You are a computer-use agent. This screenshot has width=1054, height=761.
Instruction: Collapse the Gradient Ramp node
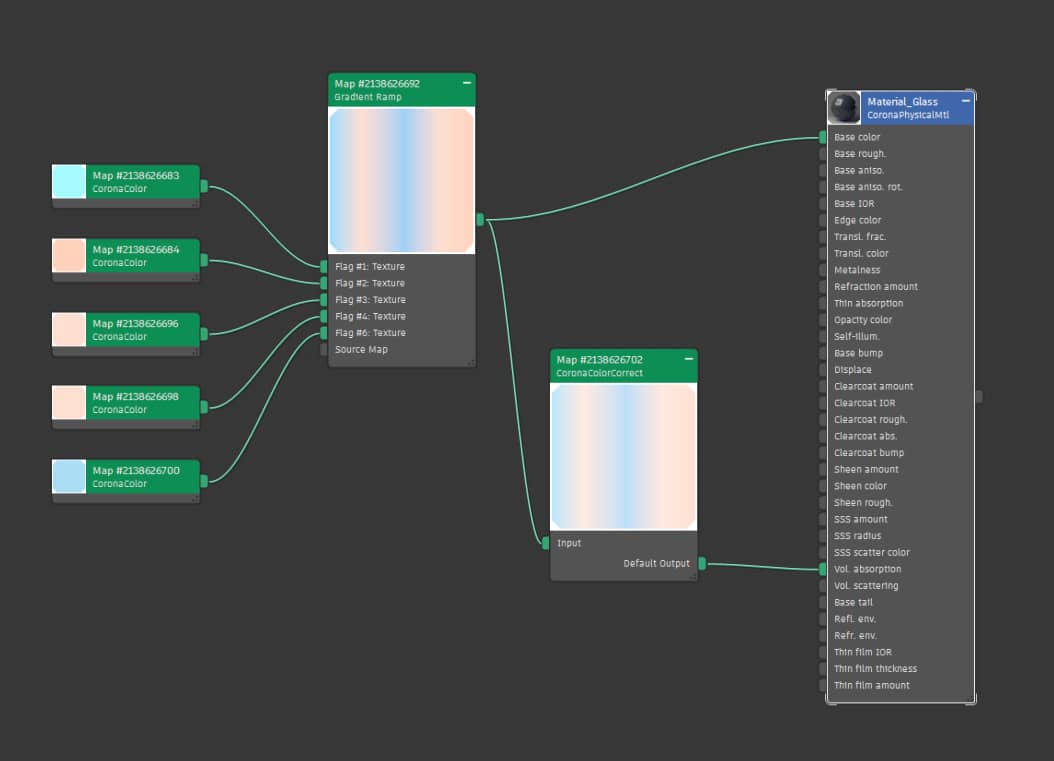(x=466, y=84)
